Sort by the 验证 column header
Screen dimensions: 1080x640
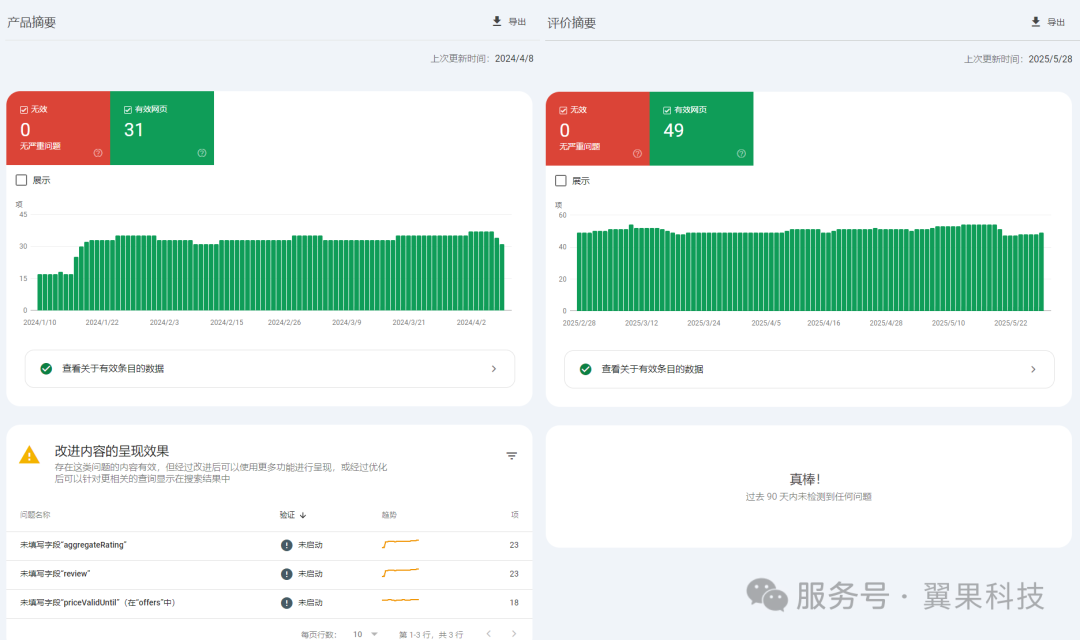pyautogui.click(x=292, y=514)
